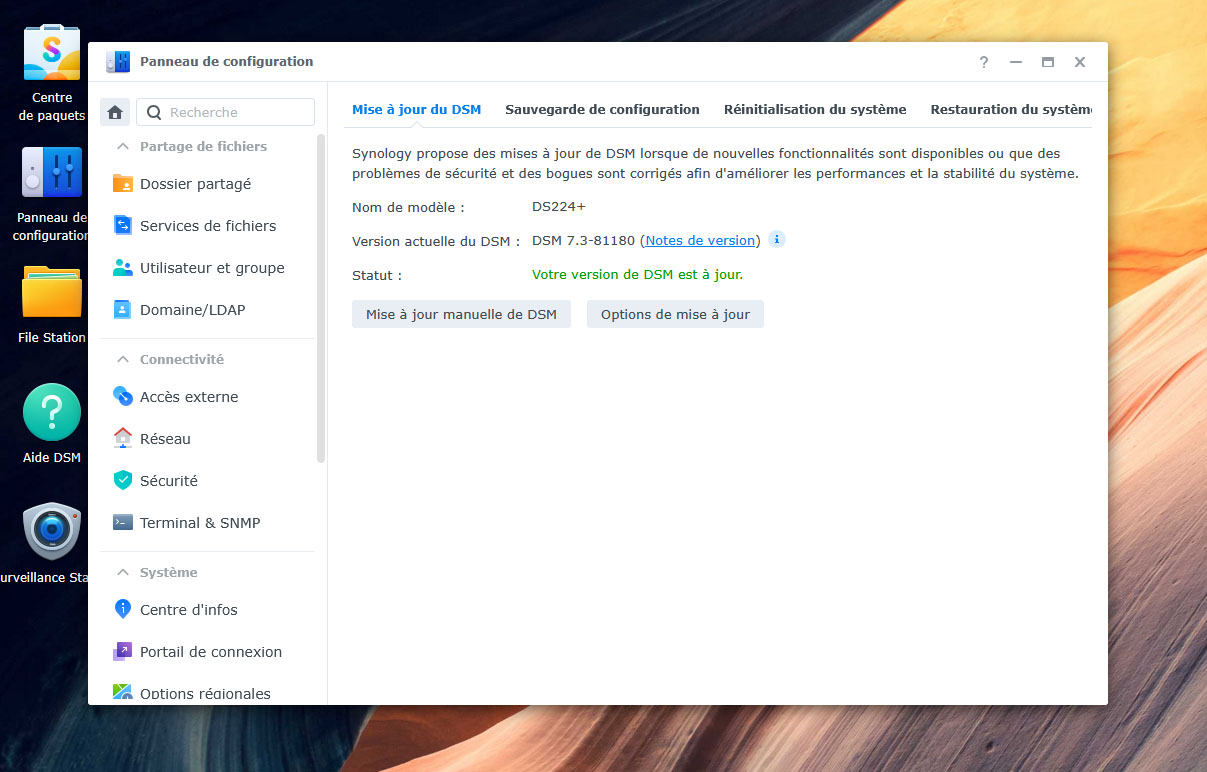The width and height of the screenshot is (1207, 772).
Task: Click the sidebar vertical scrollbar
Action: (321, 300)
